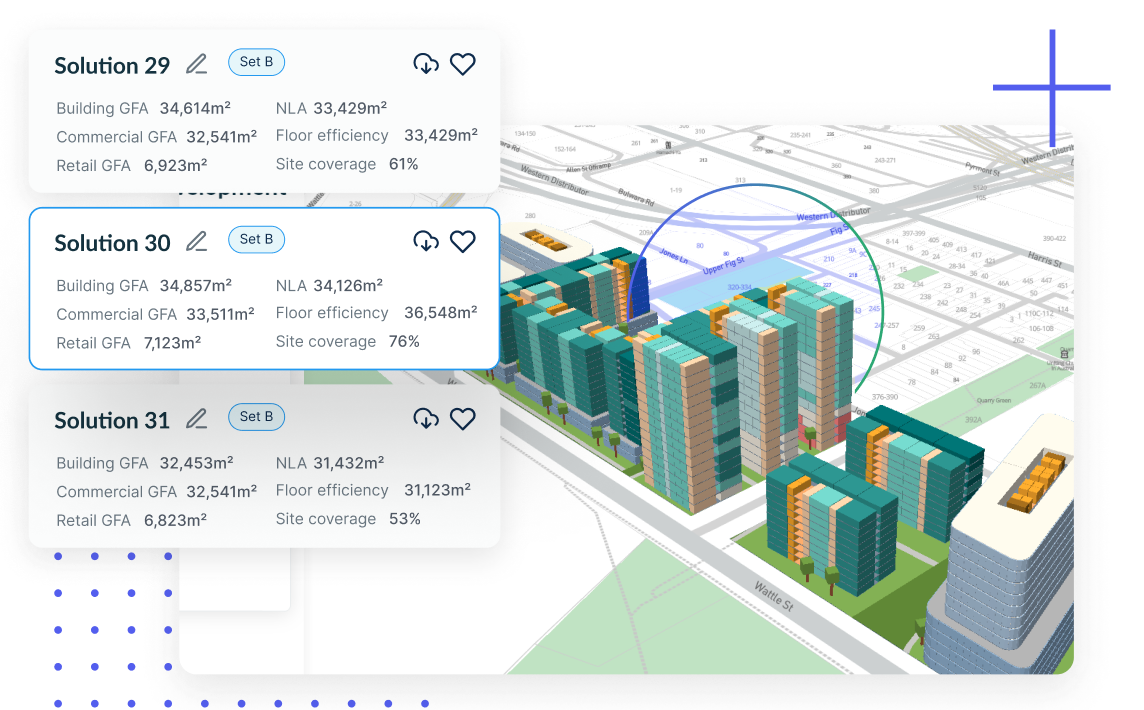This screenshot has width=1144, height=710.
Task: Select the Solution 29 title
Action: pyautogui.click(x=112, y=66)
